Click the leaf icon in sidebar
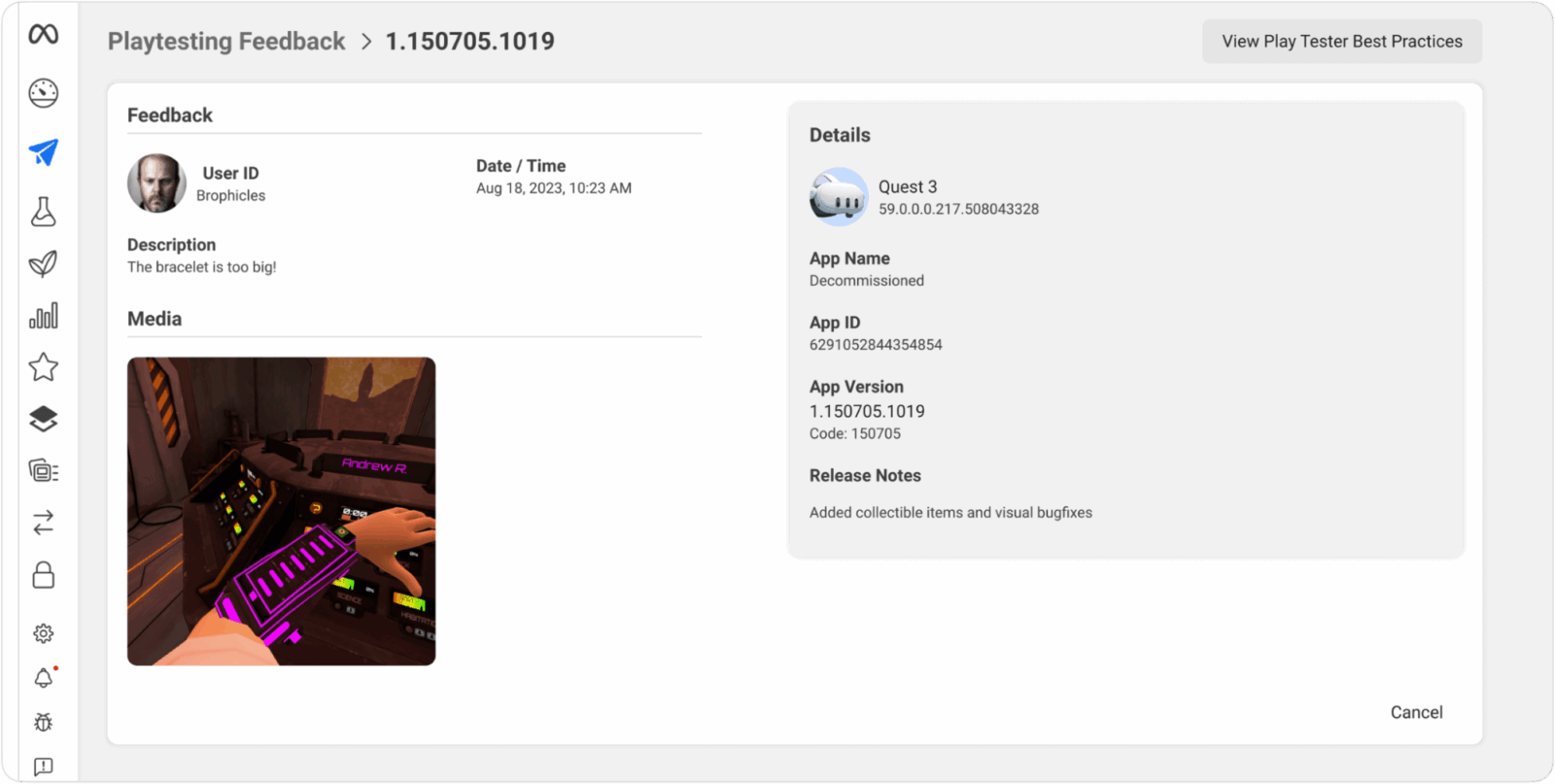Viewport: 1555px width, 784px height. [44, 263]
